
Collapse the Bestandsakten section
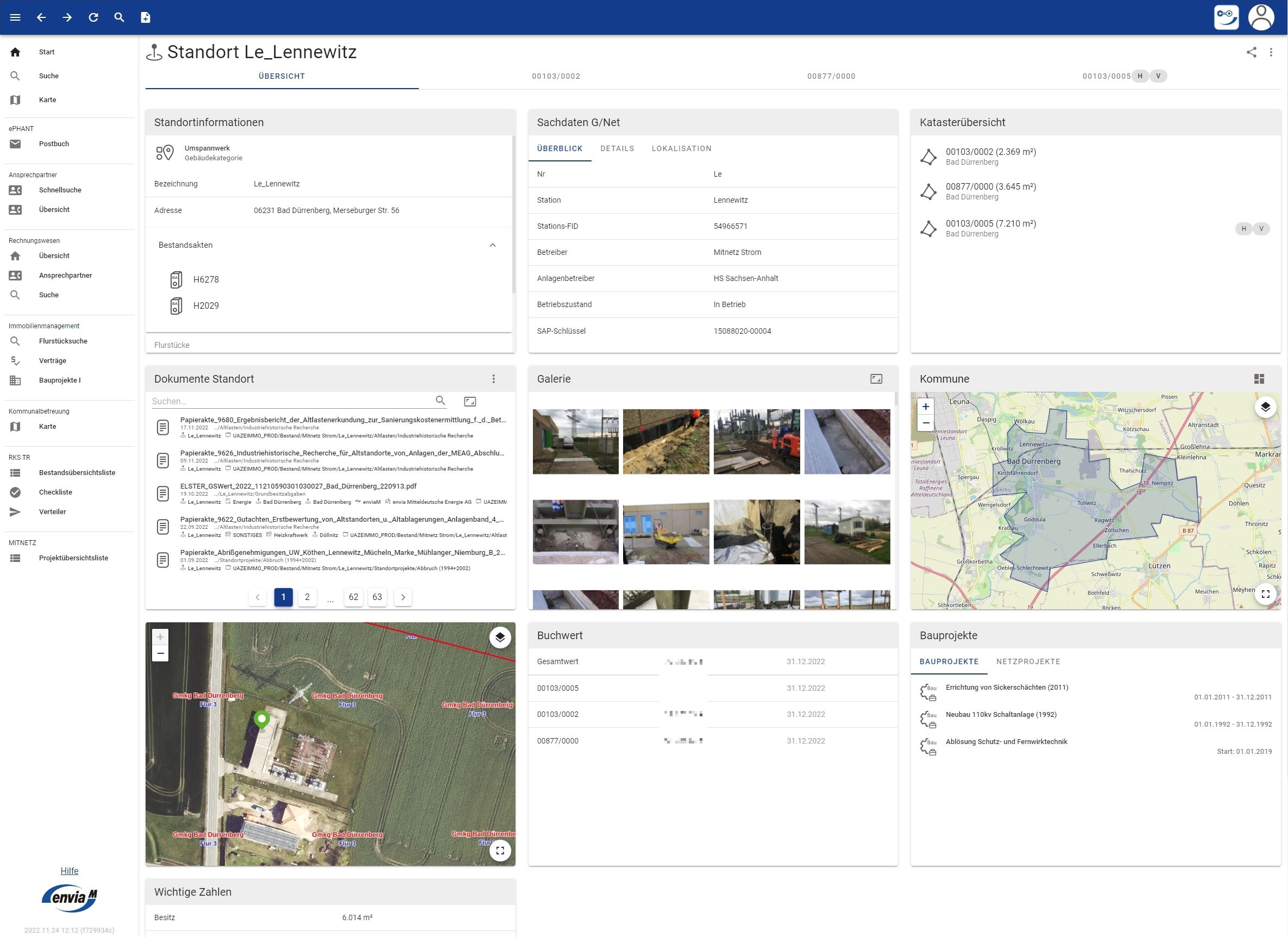coord(492,246)
